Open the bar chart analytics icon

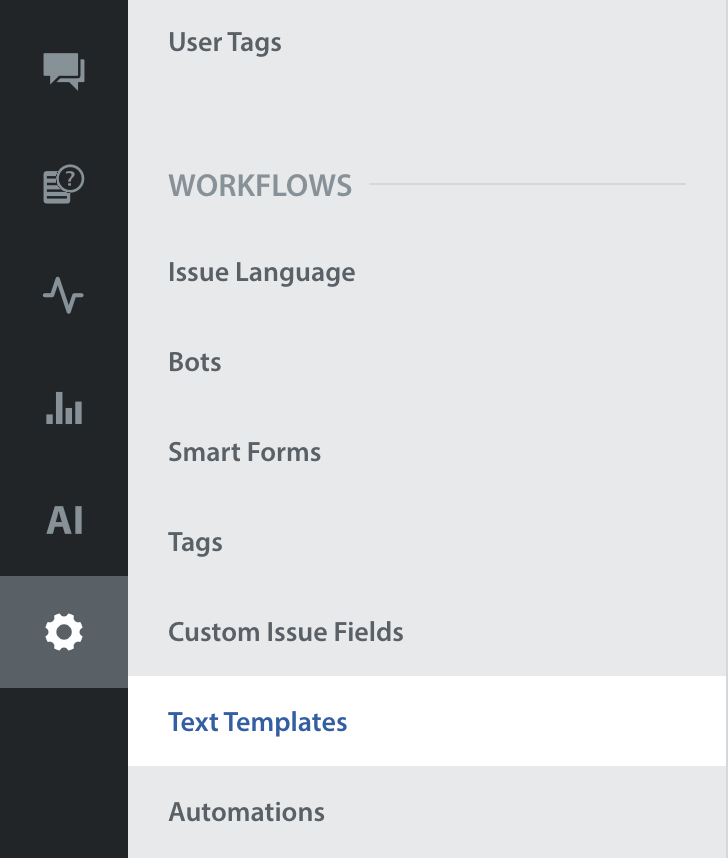pos(64,407)
